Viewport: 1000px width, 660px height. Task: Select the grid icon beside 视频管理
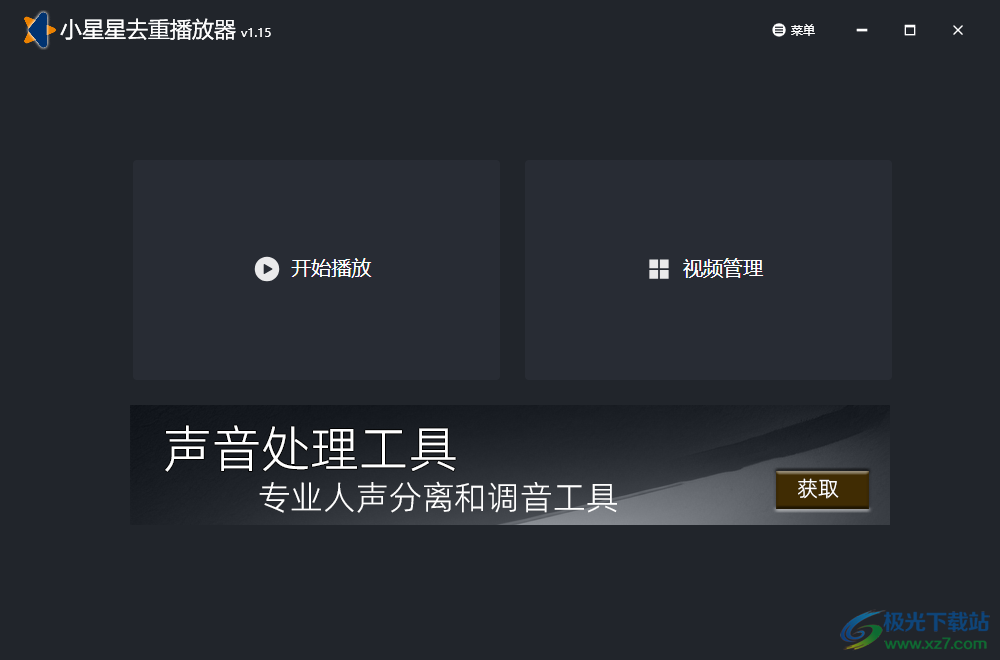[x=658, y=269]
